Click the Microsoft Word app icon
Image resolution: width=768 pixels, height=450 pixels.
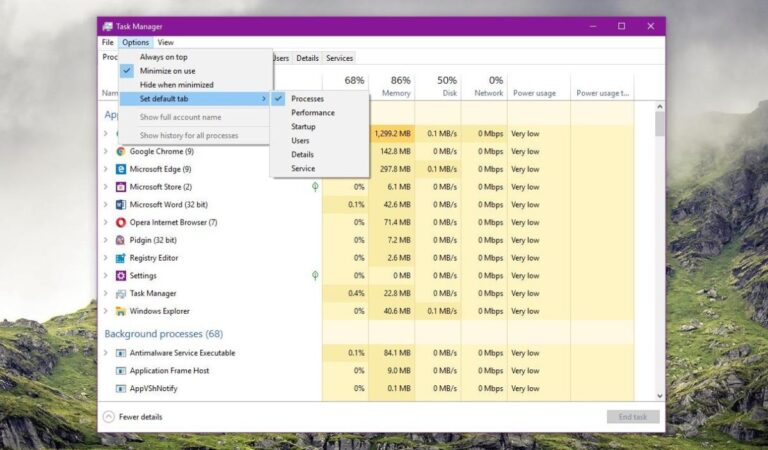pos(120,205)
